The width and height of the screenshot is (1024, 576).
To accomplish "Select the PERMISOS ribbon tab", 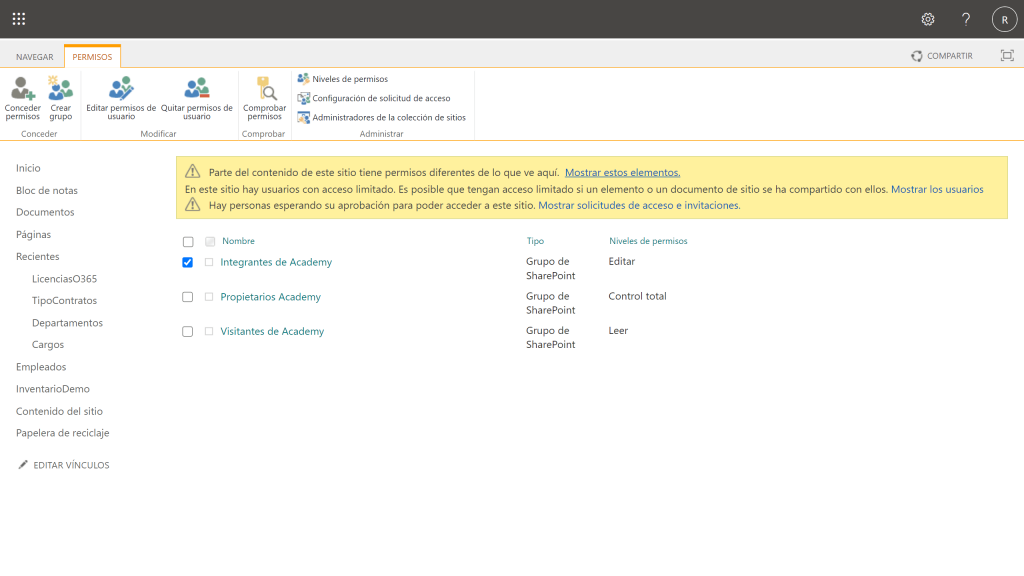I will 92,56.
